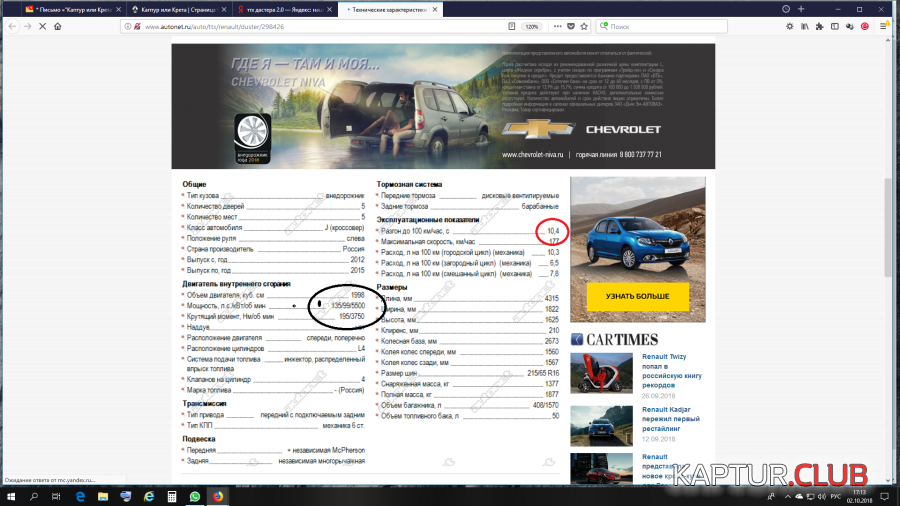Click the search field Поиск

tap(661, 26)
